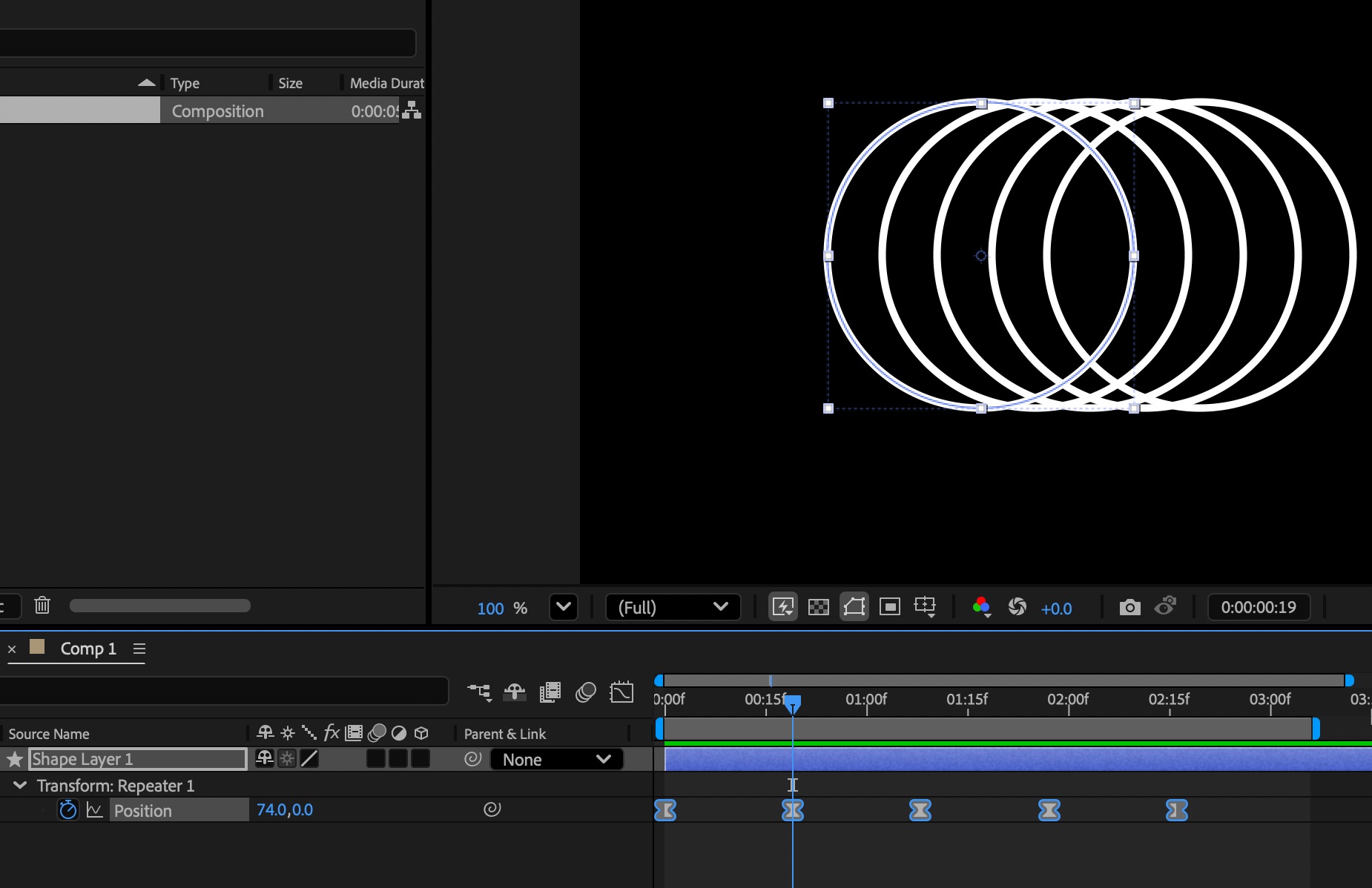The width and height of the screenshot is (1372, 888).
Task: Toggle the Position stopwatch for keyframing
Action: [68, 810]
